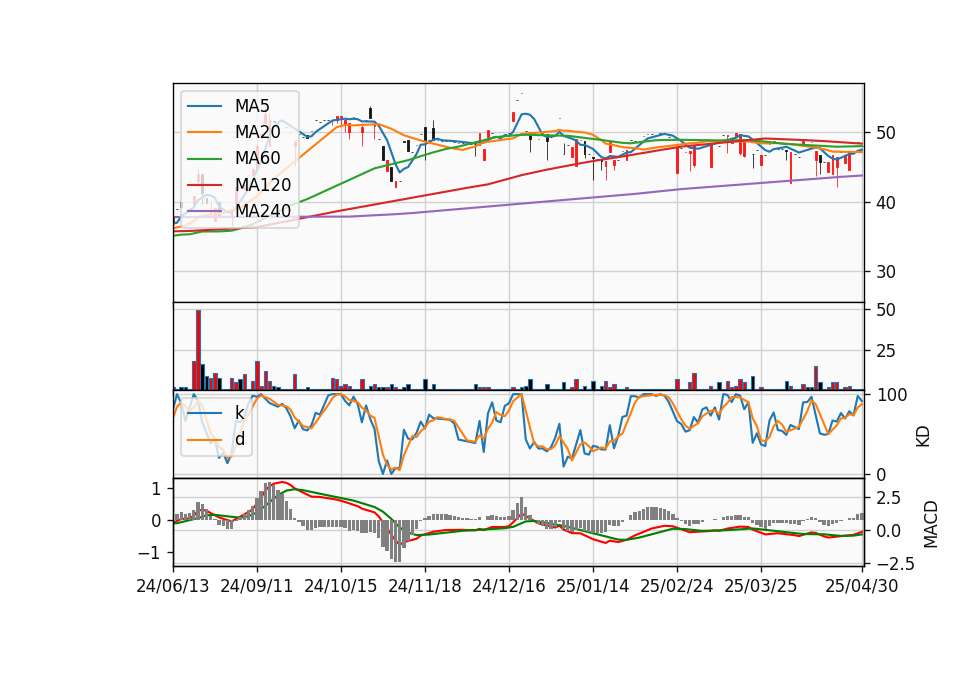Click the 24/12/16 date axis label
This screenshot has height=690, width=960.
[509, 586]
